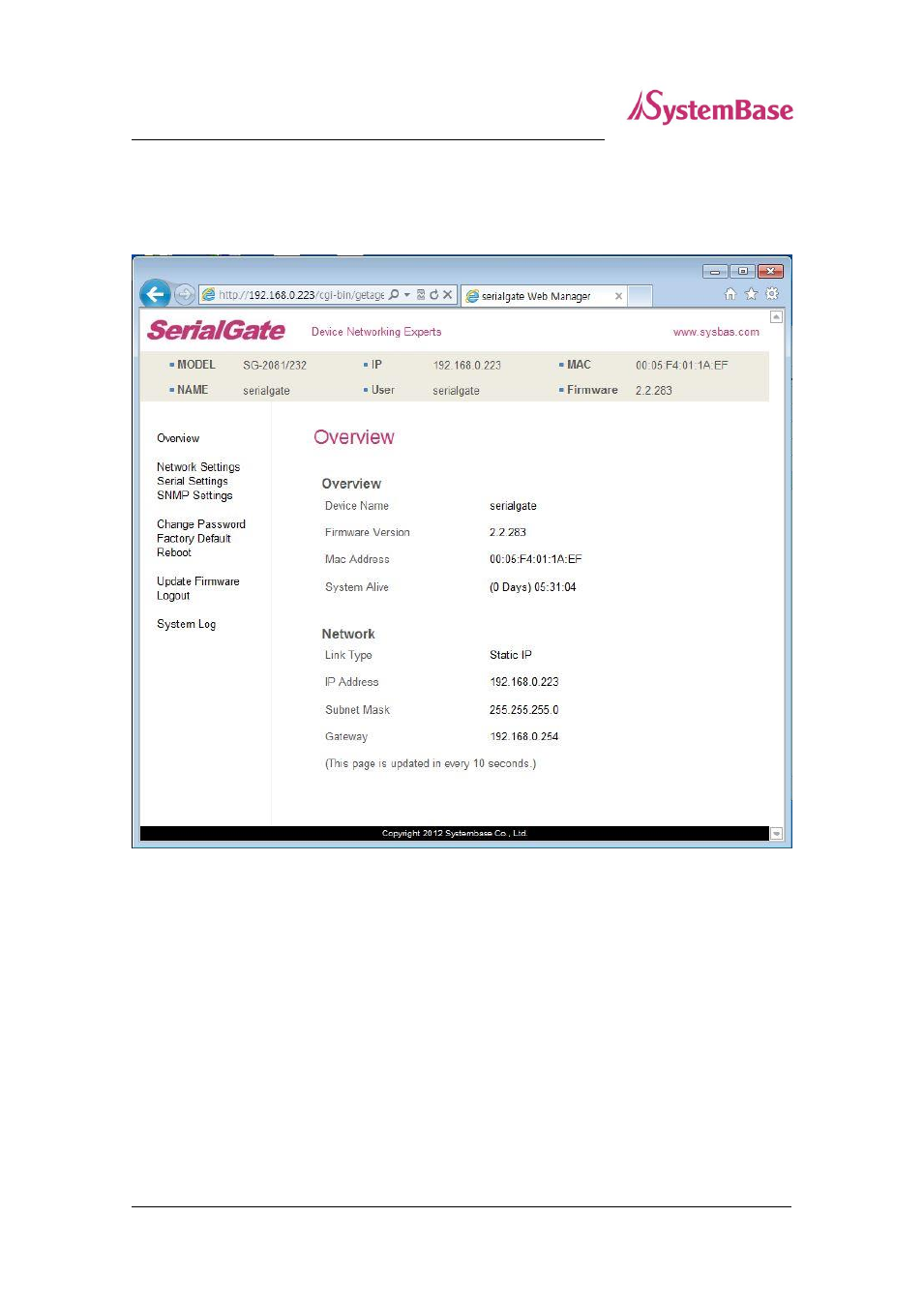Click the scrollbar up arrow
924x1306 pixels.
(x=776, y=317)
